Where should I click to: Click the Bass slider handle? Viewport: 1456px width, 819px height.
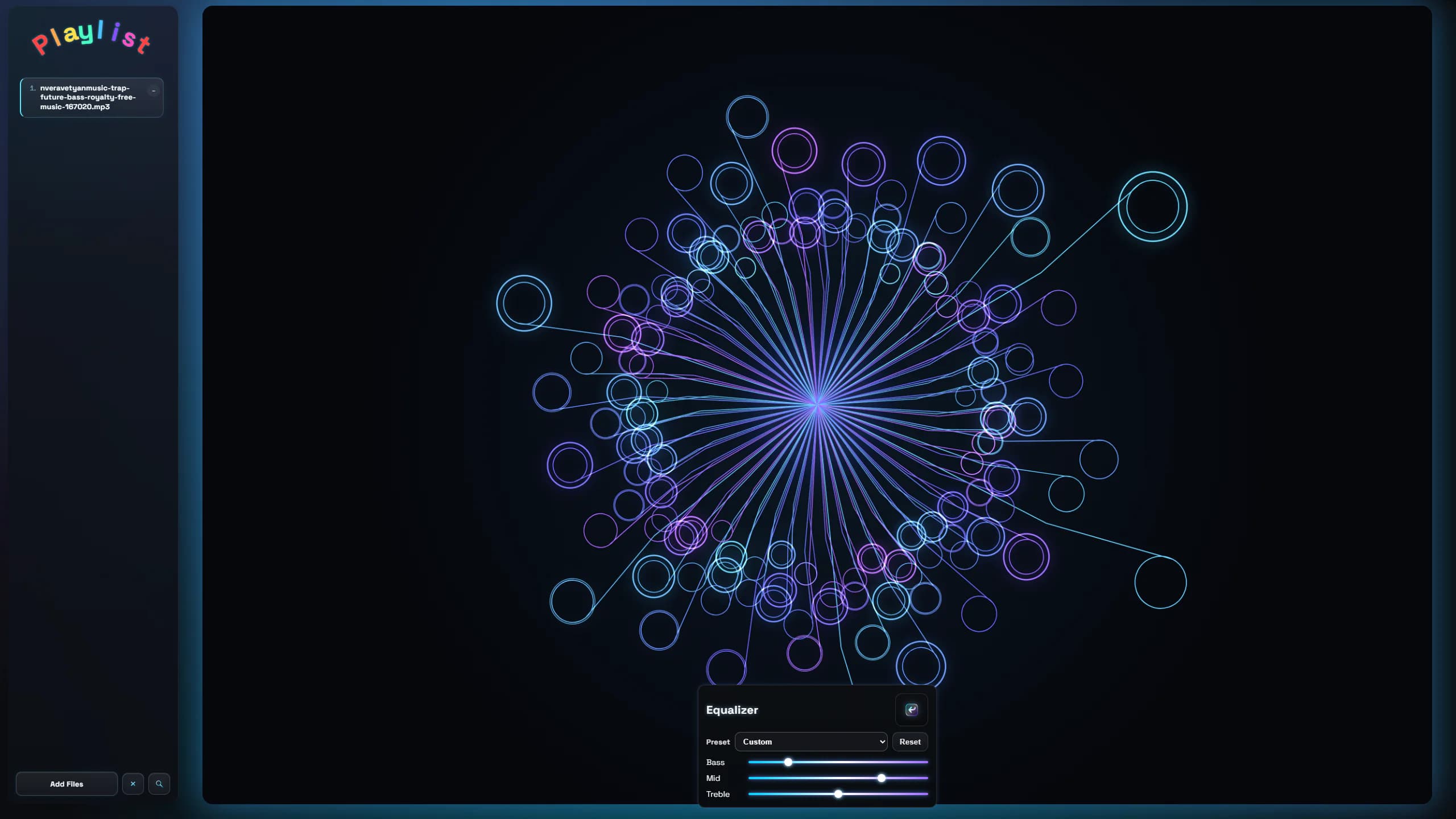coord(788,762)
